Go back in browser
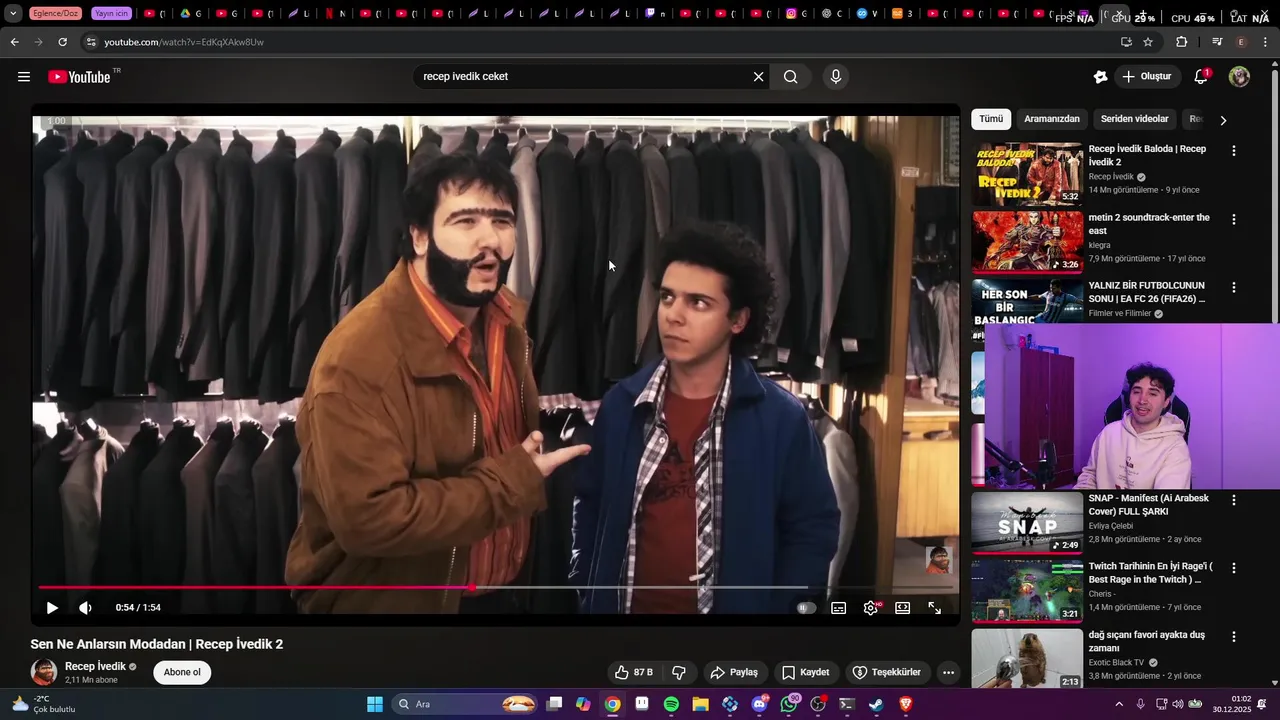The height and width of the screenshot is (720, 1280). [14, 42]
